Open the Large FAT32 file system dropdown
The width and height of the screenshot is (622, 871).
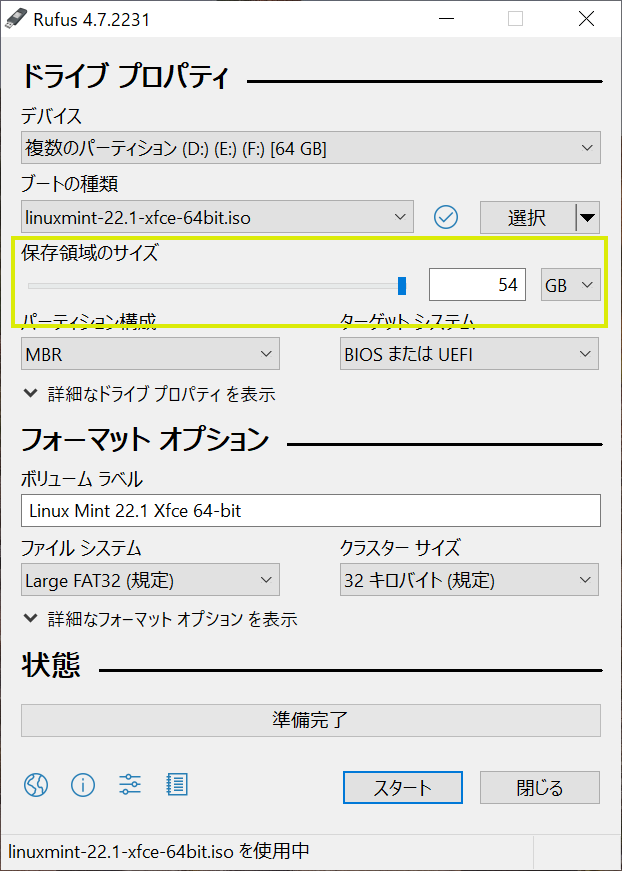pyautogui.click(x=150, y=580)
